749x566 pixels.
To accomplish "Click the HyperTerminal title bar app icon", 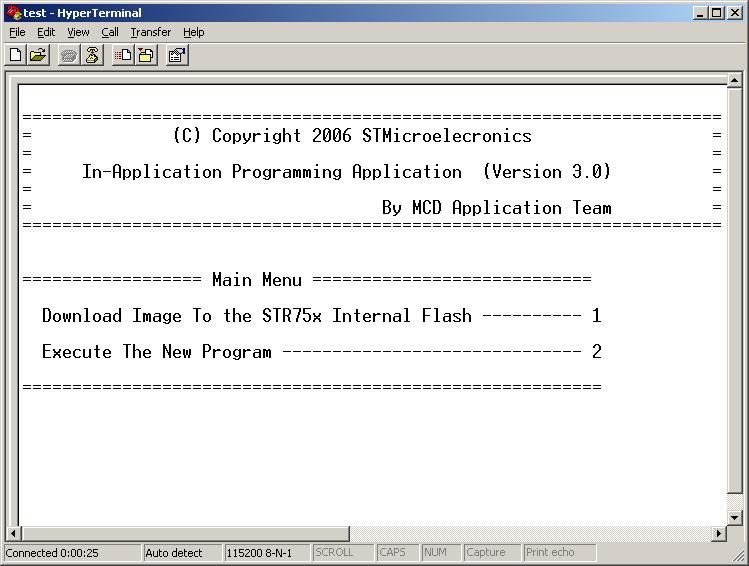I will tap(14, 12).
